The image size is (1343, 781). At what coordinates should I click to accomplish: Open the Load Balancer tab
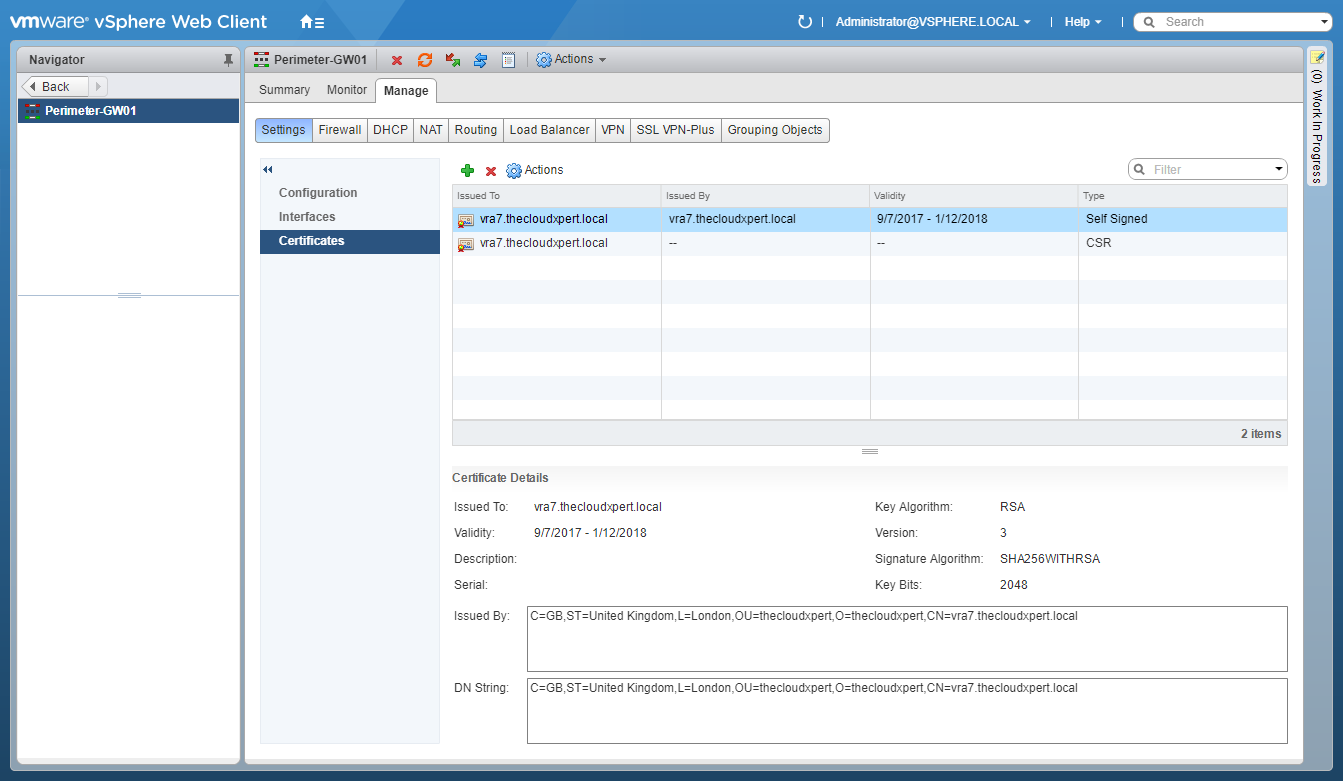click(x=549, y=130)
